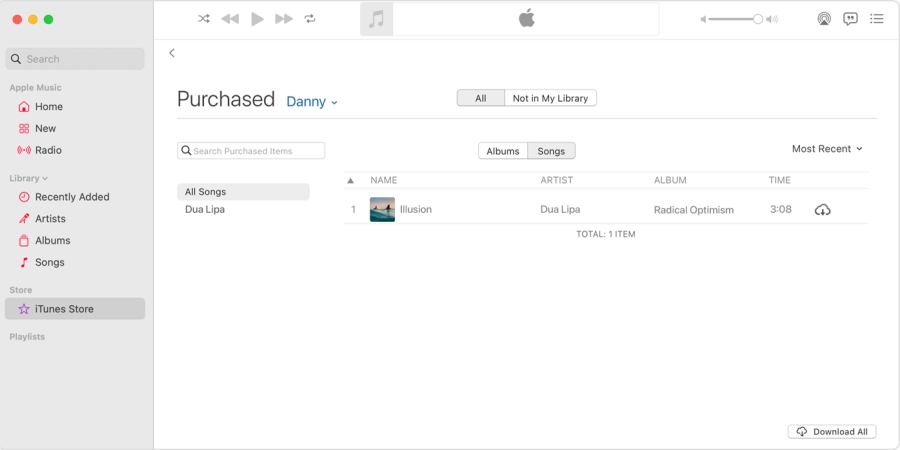Click the Apple Music section header
Image resolution: width=900 pixels, height=450 pixels.
[36, 88]
